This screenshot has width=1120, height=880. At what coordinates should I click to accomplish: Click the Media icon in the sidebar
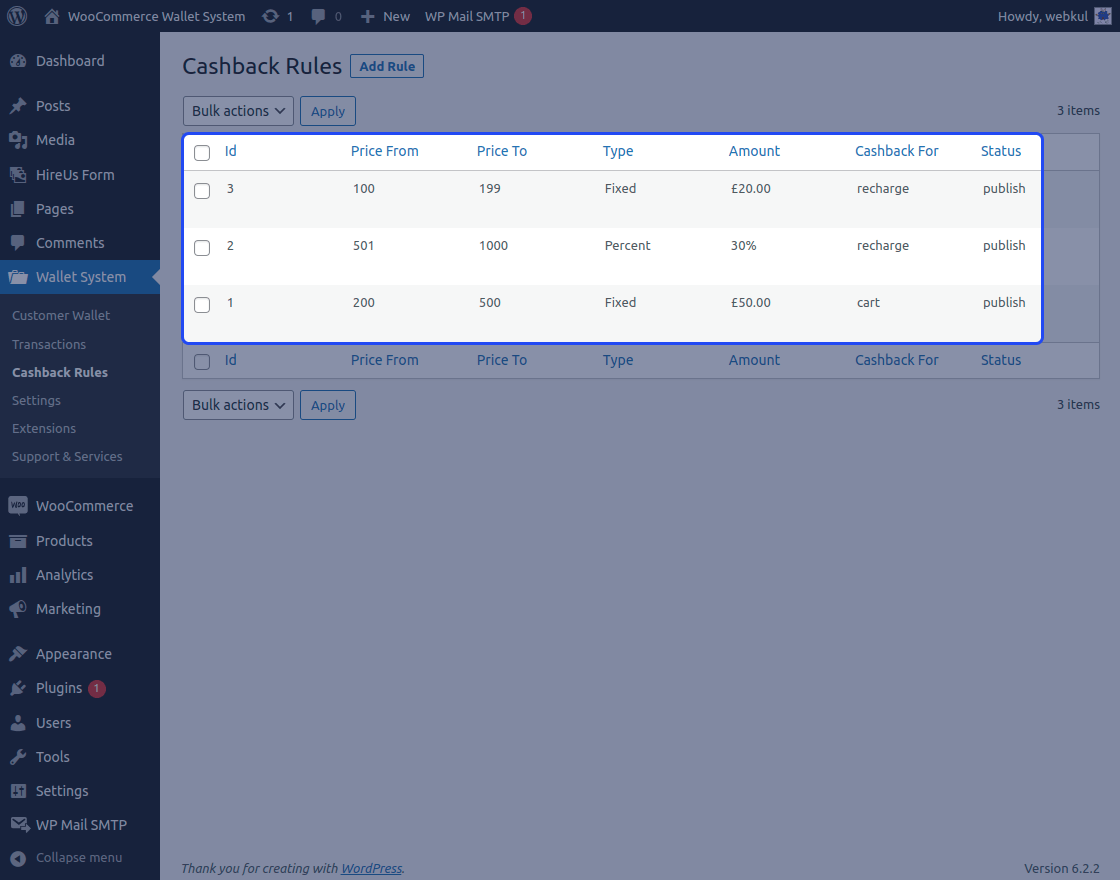[x=19, y=140]
